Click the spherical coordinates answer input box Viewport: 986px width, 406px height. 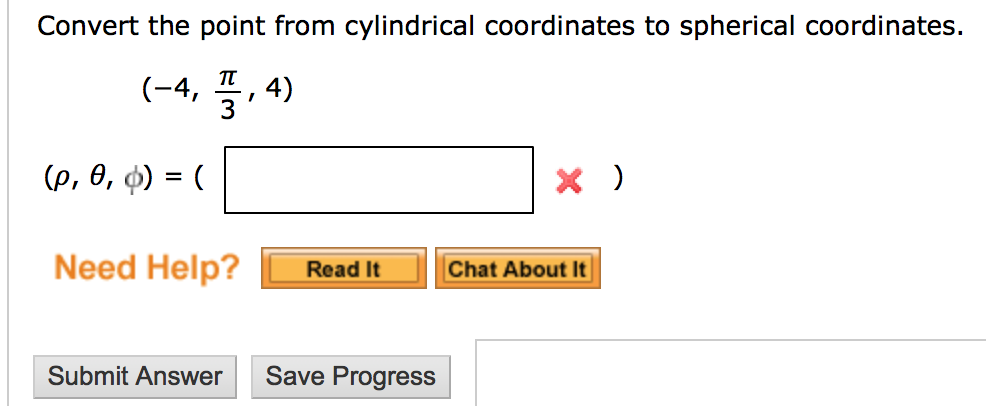coord(378,180)
